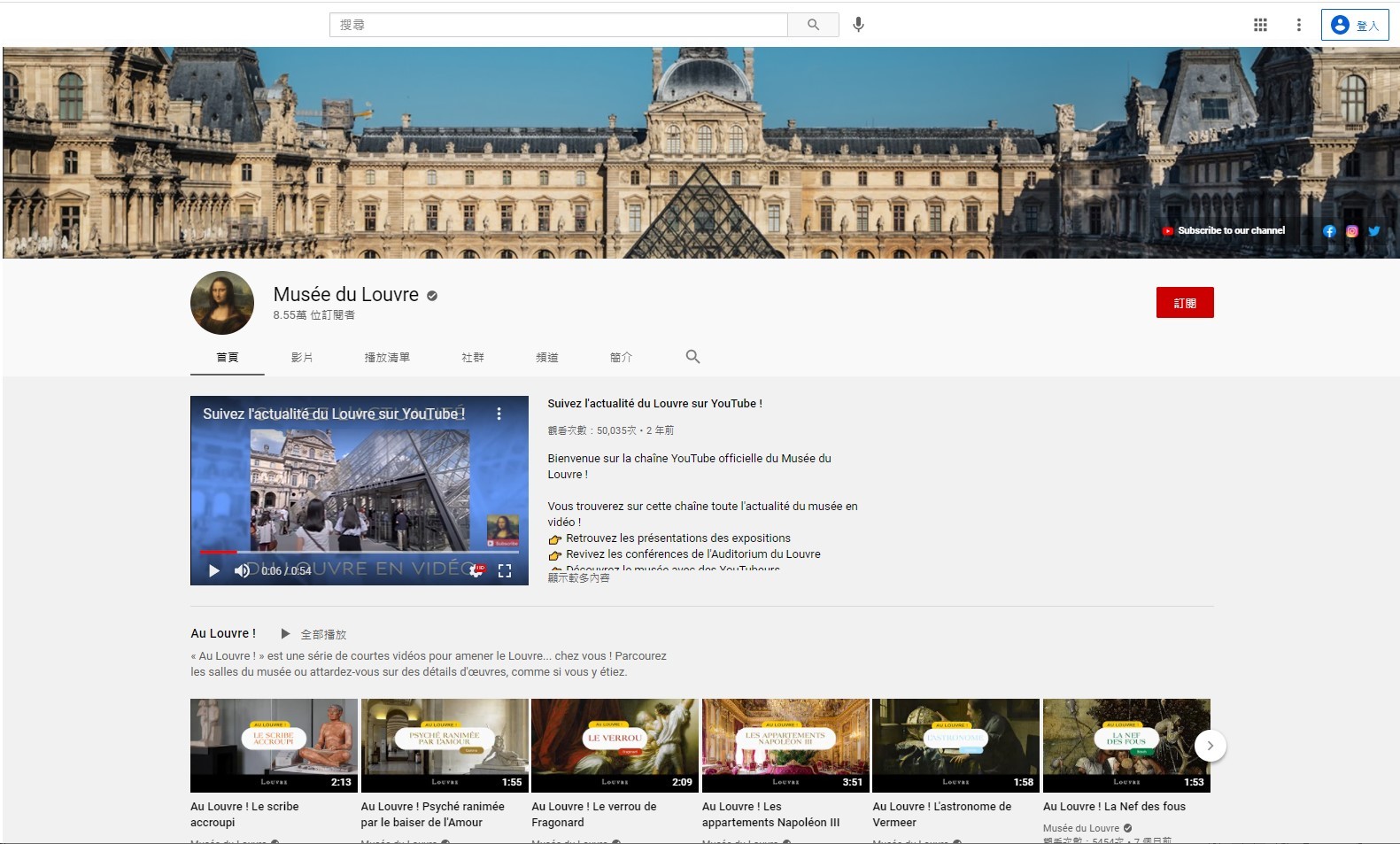Search within channel using magnifier icon
This screenshot has width=1400, height=844.
692,357
